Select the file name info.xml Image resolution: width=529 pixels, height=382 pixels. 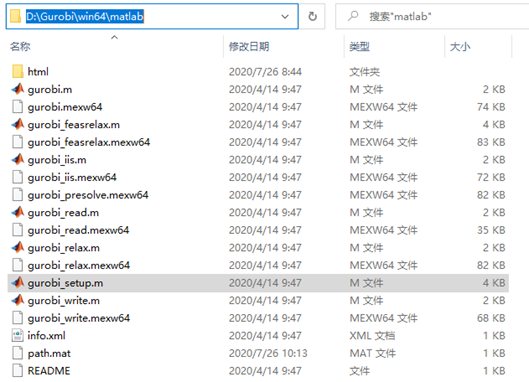point(47,335)
